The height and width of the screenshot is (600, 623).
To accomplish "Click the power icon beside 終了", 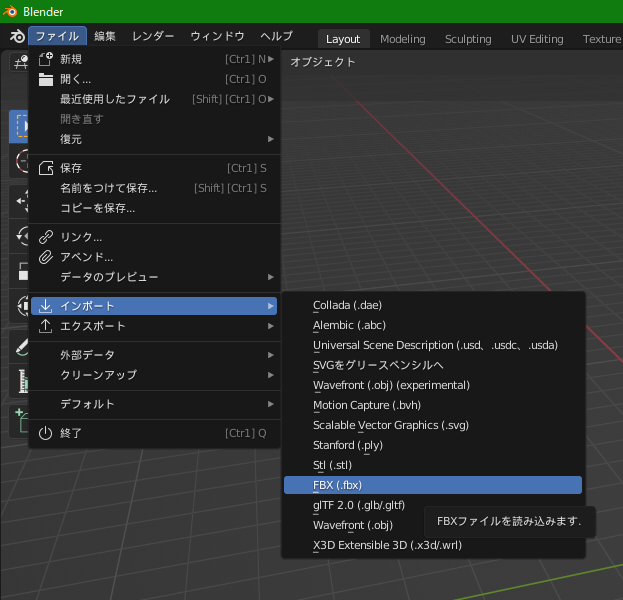I will [46, 433].
